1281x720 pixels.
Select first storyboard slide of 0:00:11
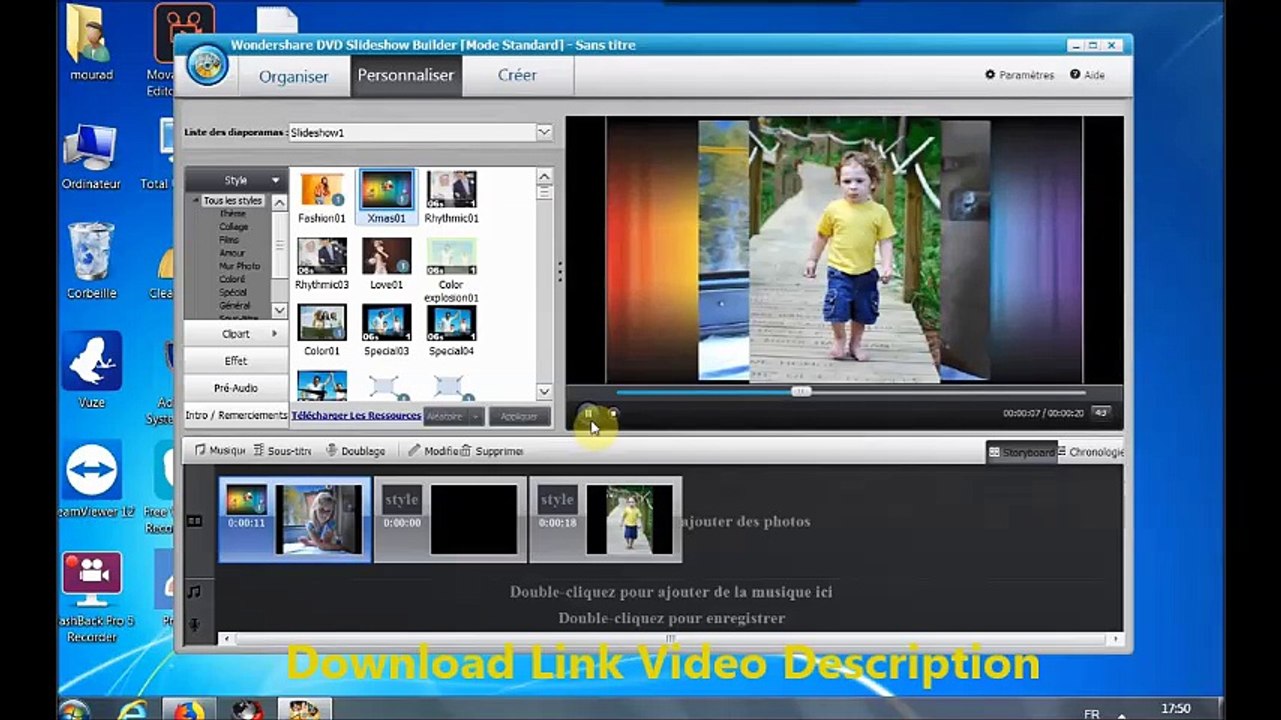[x=294, y=519]
